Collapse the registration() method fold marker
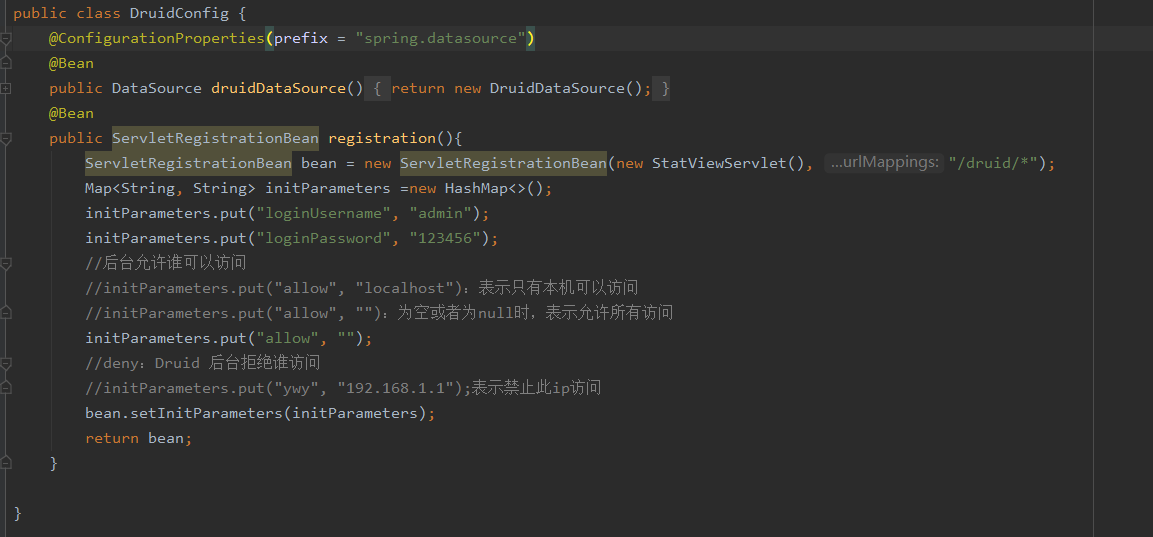The image size is (1153, 537). 5,138
